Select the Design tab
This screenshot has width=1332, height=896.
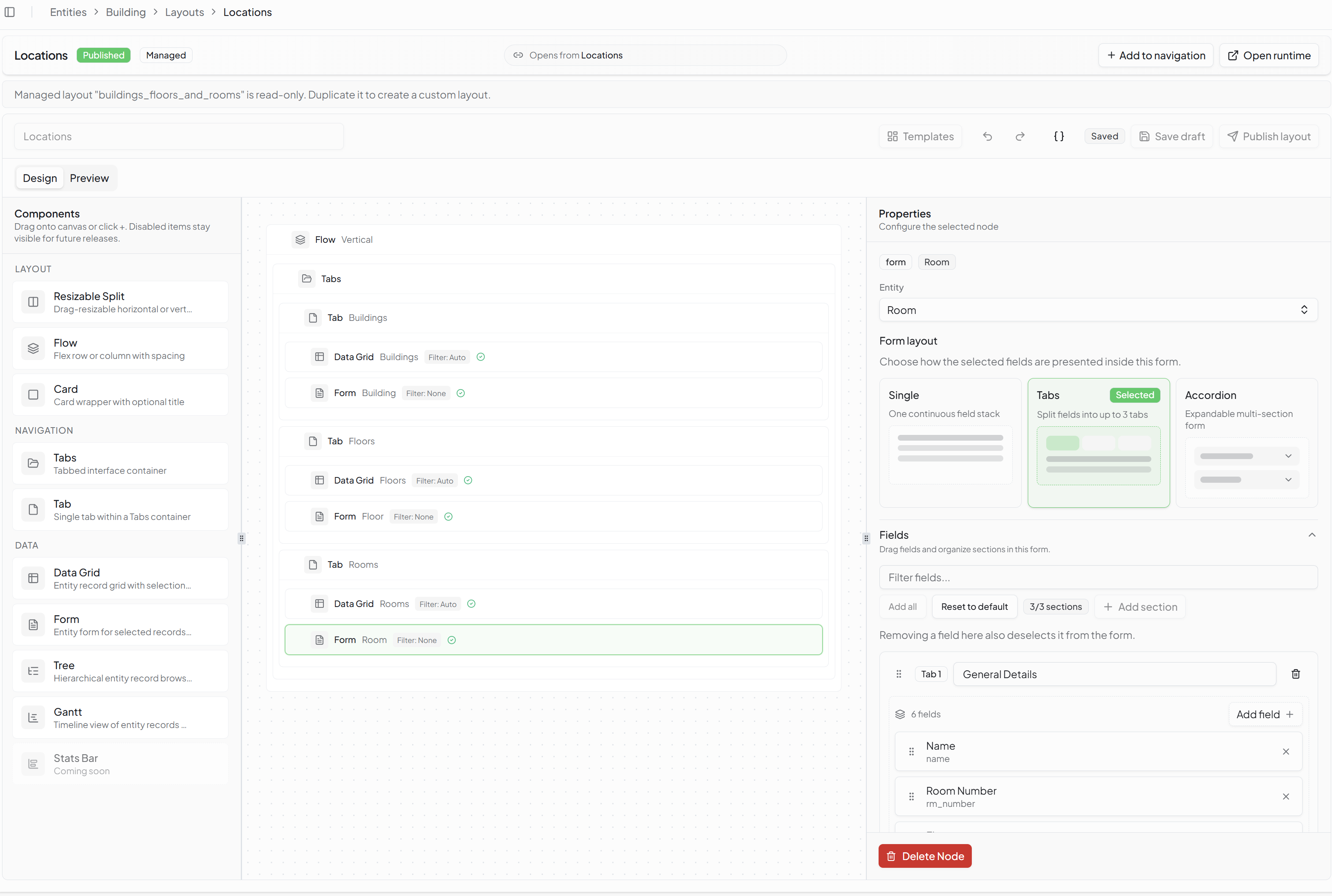[40, 178]
